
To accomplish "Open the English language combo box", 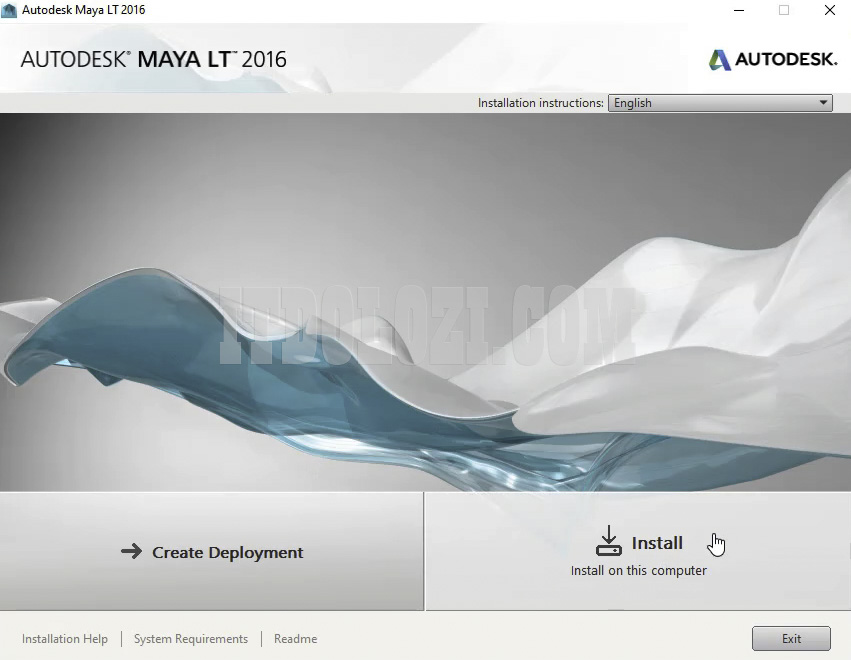I will pyautogui.click(x=712, y=103).
